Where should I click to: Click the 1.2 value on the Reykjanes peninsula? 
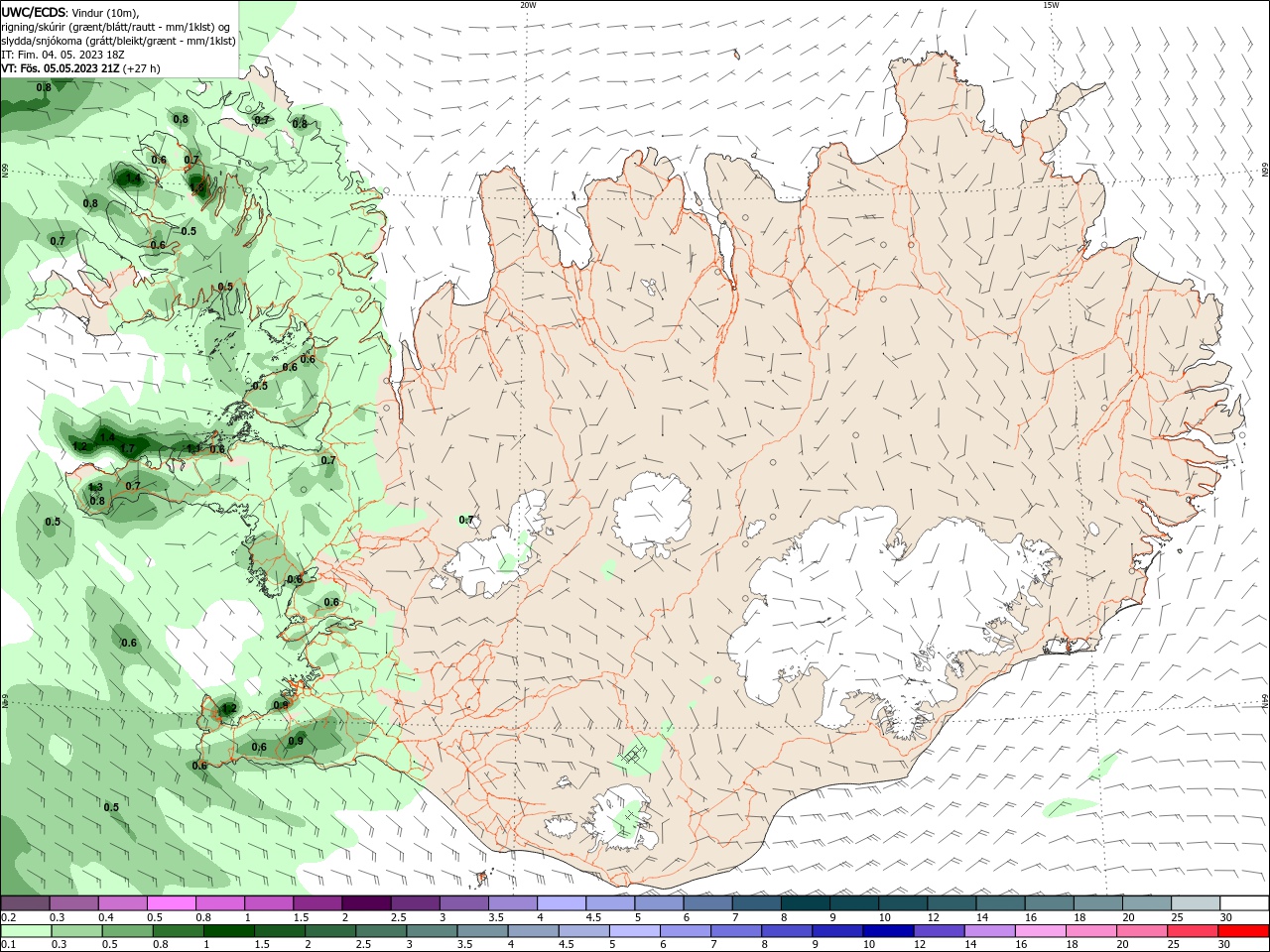pos(228,708)
